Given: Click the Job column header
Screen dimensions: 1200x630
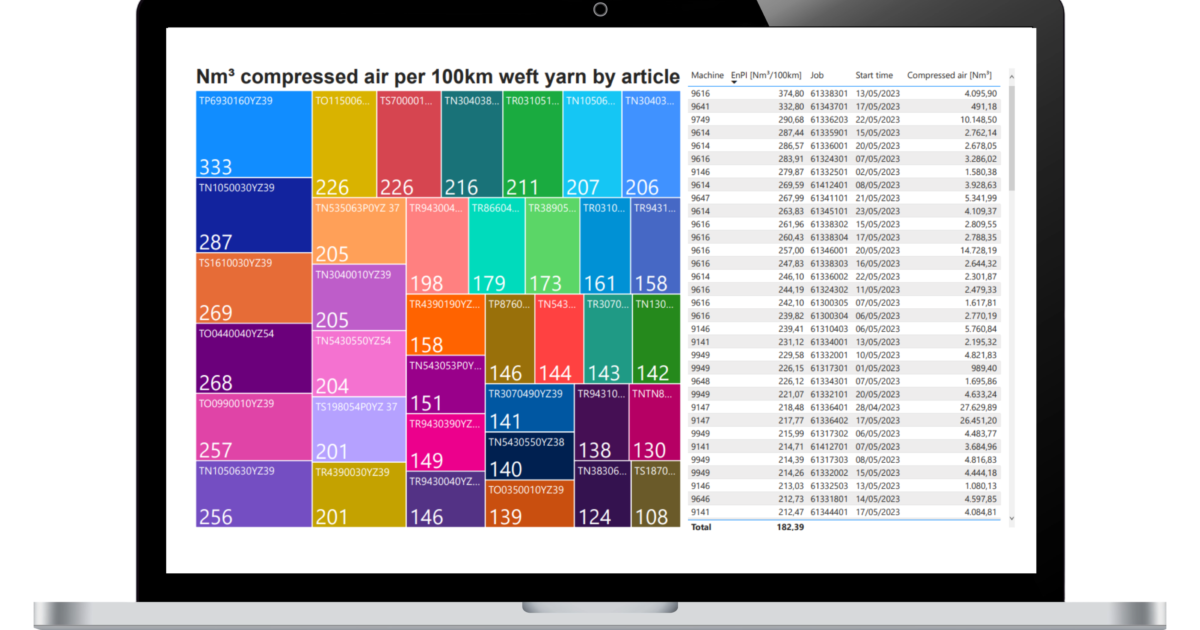Looking at the screenshot, I should click(x=817, y=75).
